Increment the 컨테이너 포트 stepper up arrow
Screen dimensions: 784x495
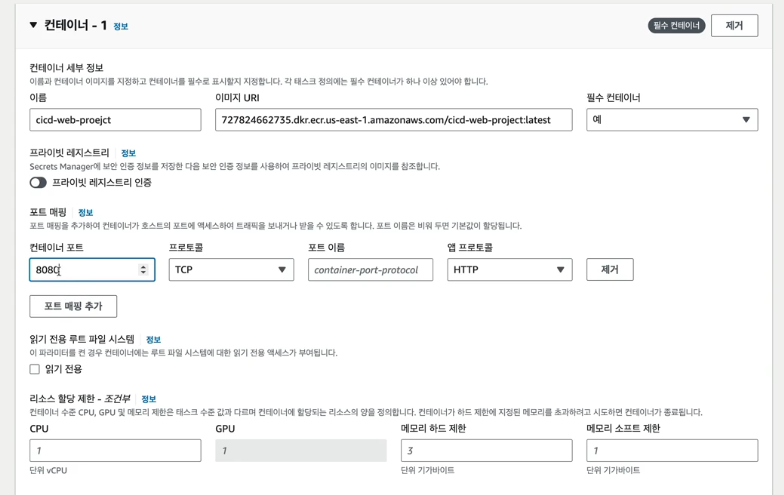click(x=144, y=267)
